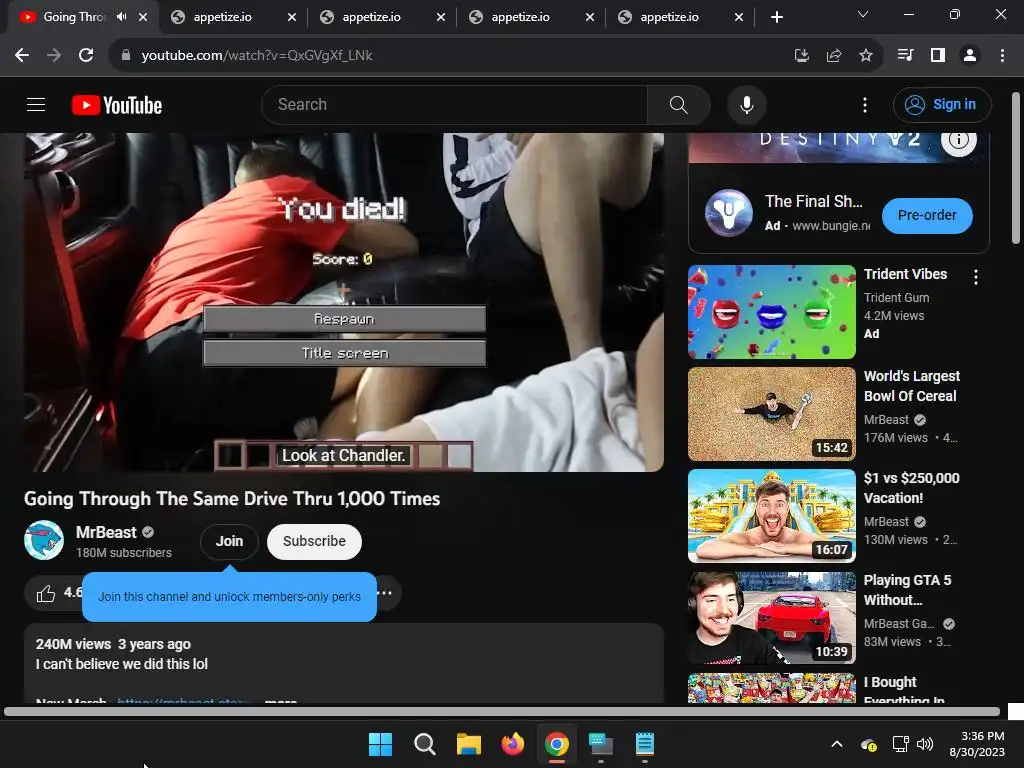Screen dimensions: 1024x768
Task: Open the tab search dropdown chevron
Action: [863, 14]
